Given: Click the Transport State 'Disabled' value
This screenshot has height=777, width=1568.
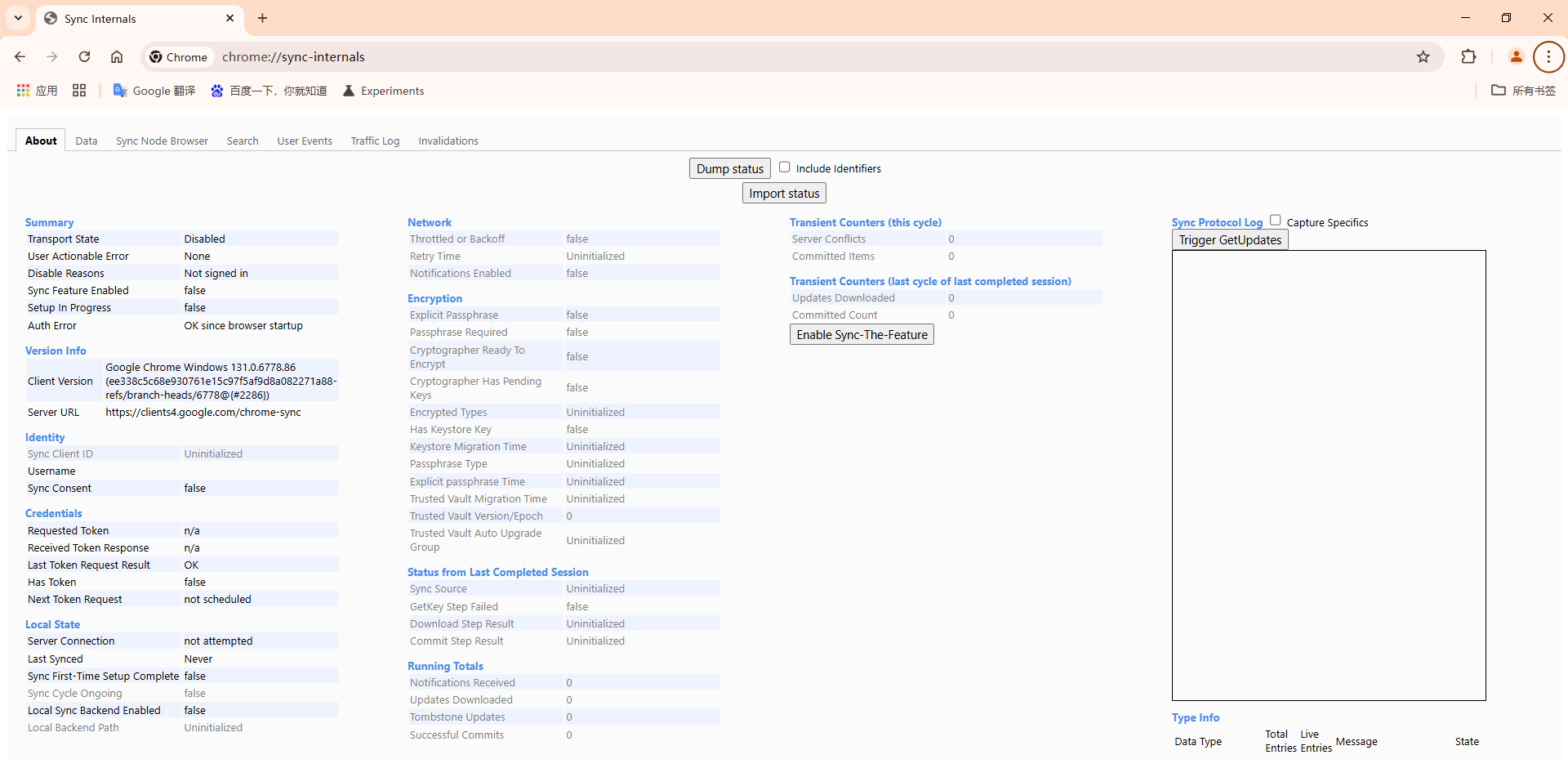Looking at the screenshot, I should pos(204,239).
